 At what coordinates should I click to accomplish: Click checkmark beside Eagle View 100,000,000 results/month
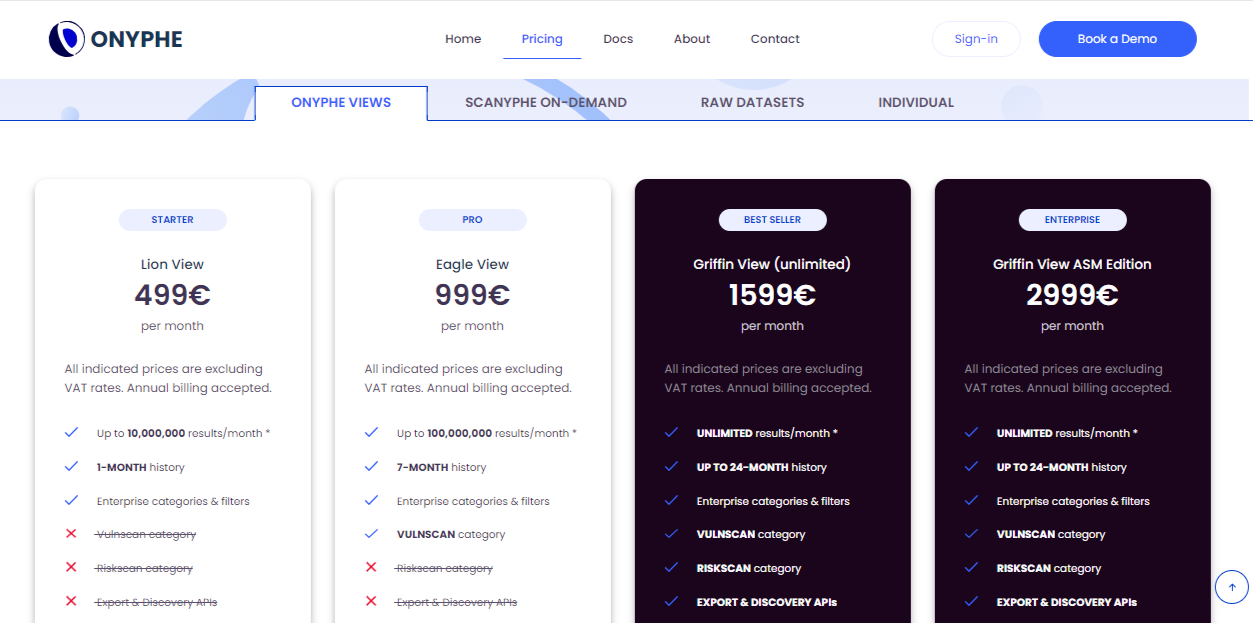pyautogui.click(x=371, y=433)
